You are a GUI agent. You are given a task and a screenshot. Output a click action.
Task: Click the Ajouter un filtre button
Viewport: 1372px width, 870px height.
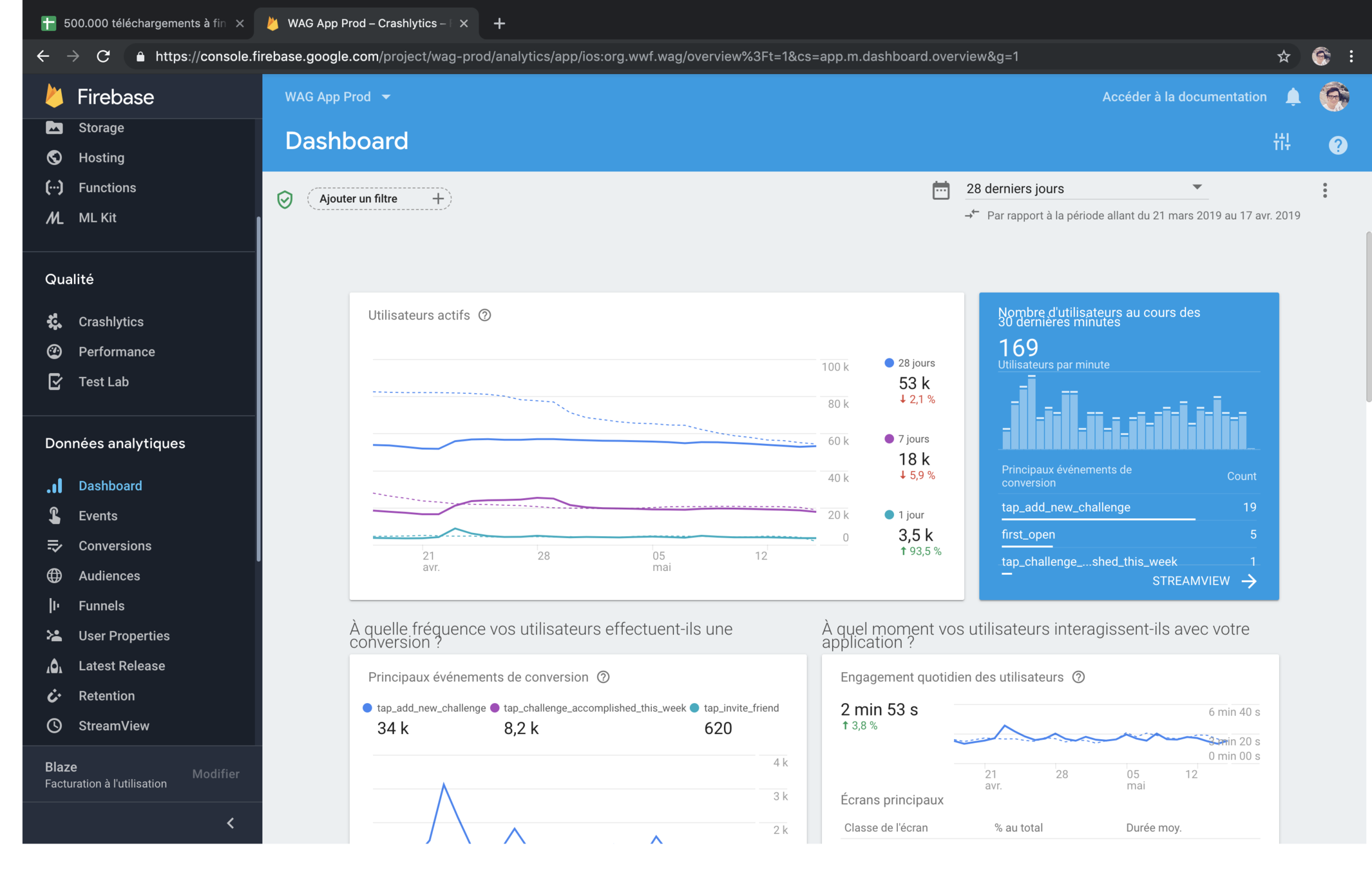[x=379, y=198]
